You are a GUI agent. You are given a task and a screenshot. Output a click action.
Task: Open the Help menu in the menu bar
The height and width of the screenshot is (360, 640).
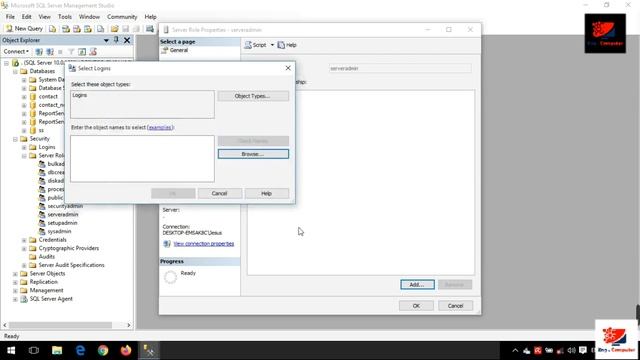tap(150, 17)
